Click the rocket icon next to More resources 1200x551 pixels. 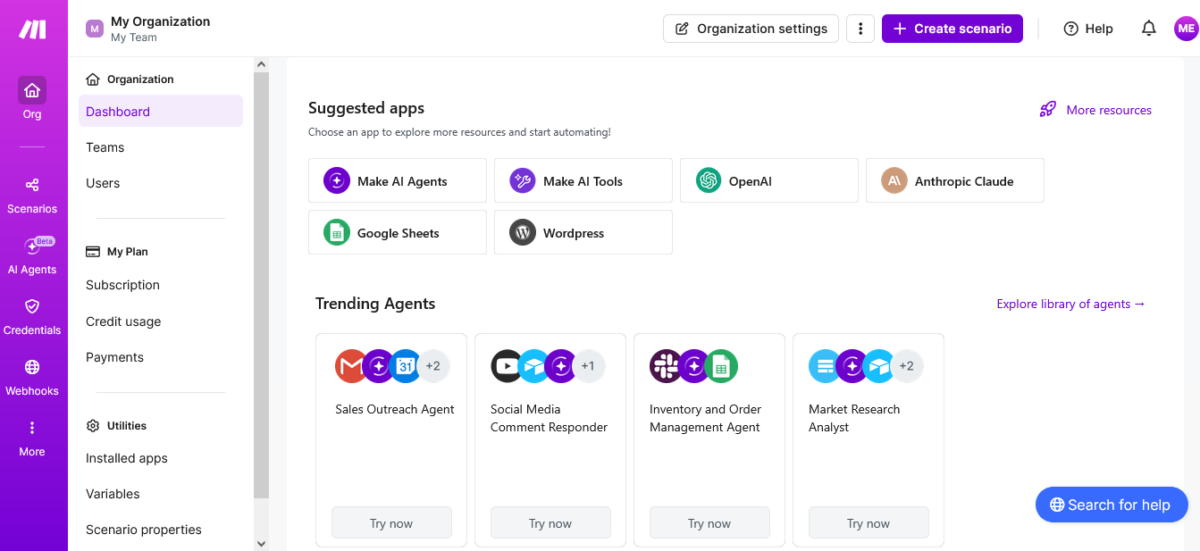point(1048,110)
